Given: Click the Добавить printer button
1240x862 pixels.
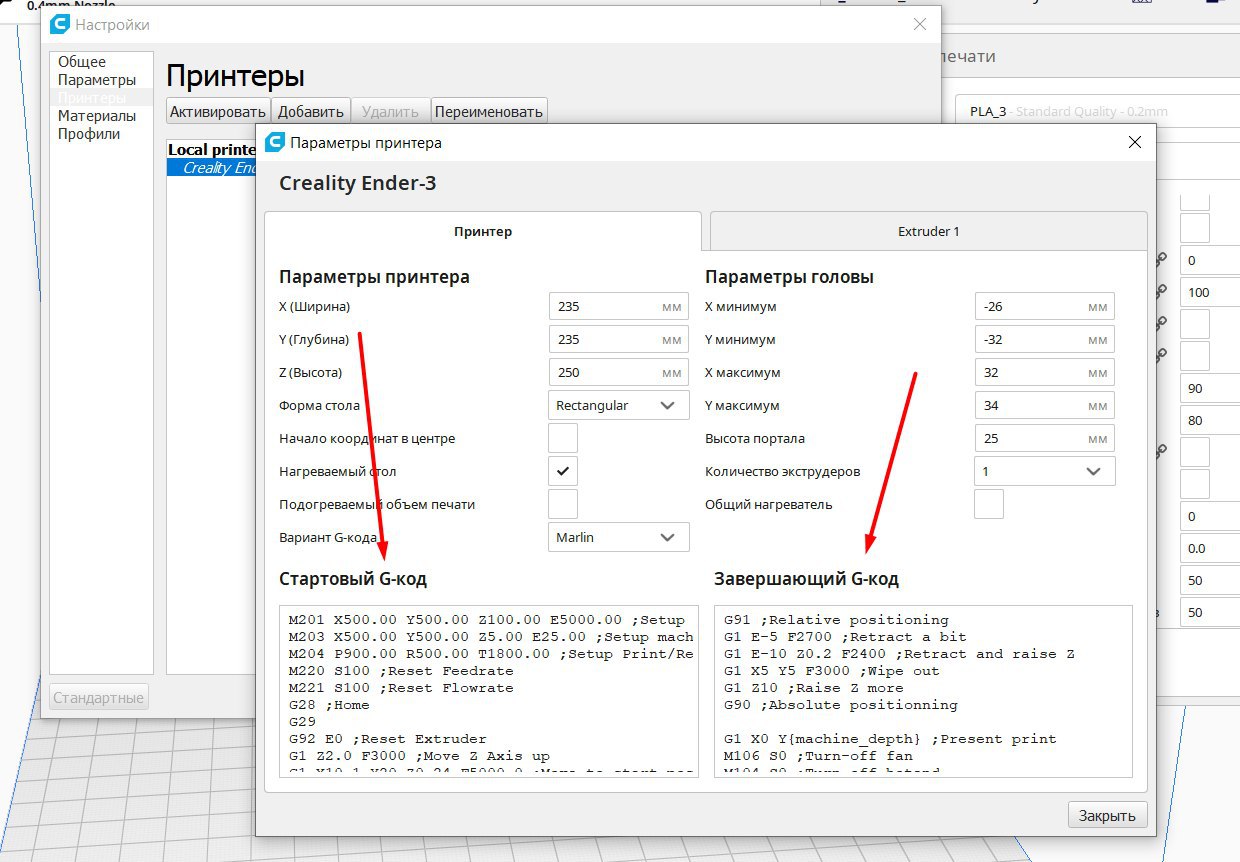Looking at the screenshot, I should [311, 111].
